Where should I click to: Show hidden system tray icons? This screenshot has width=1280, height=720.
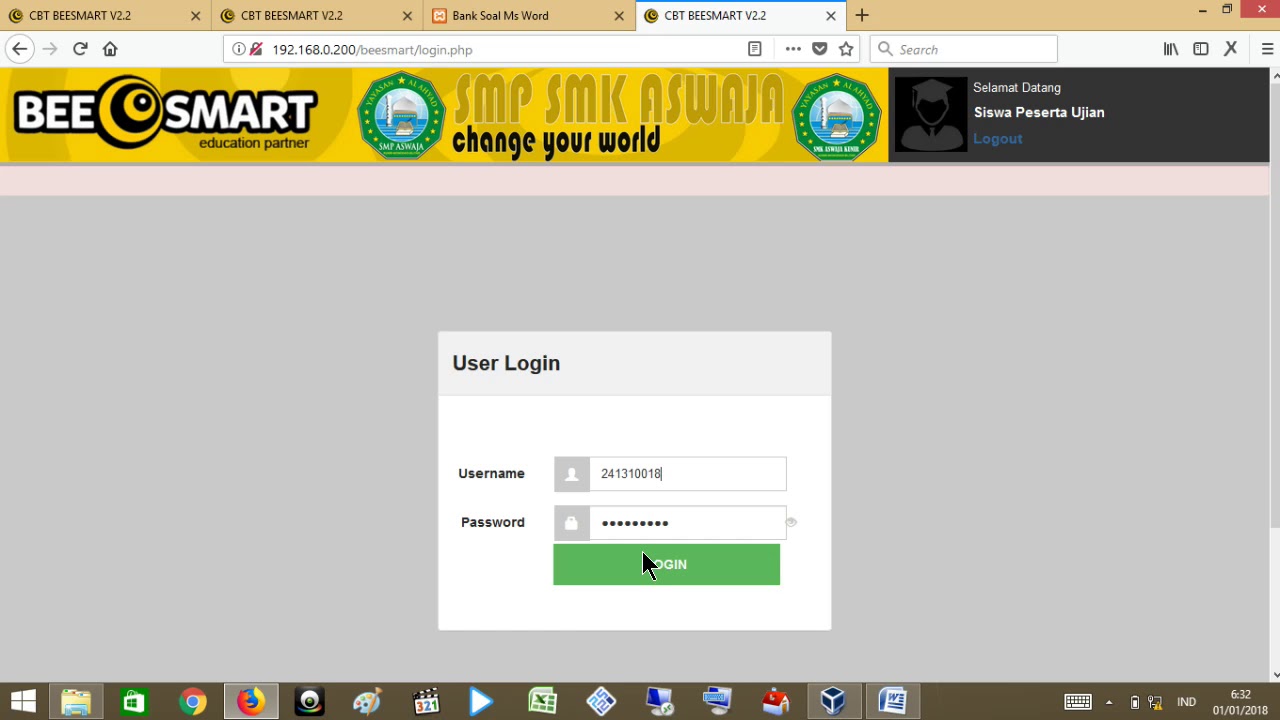pos(1109,702)
